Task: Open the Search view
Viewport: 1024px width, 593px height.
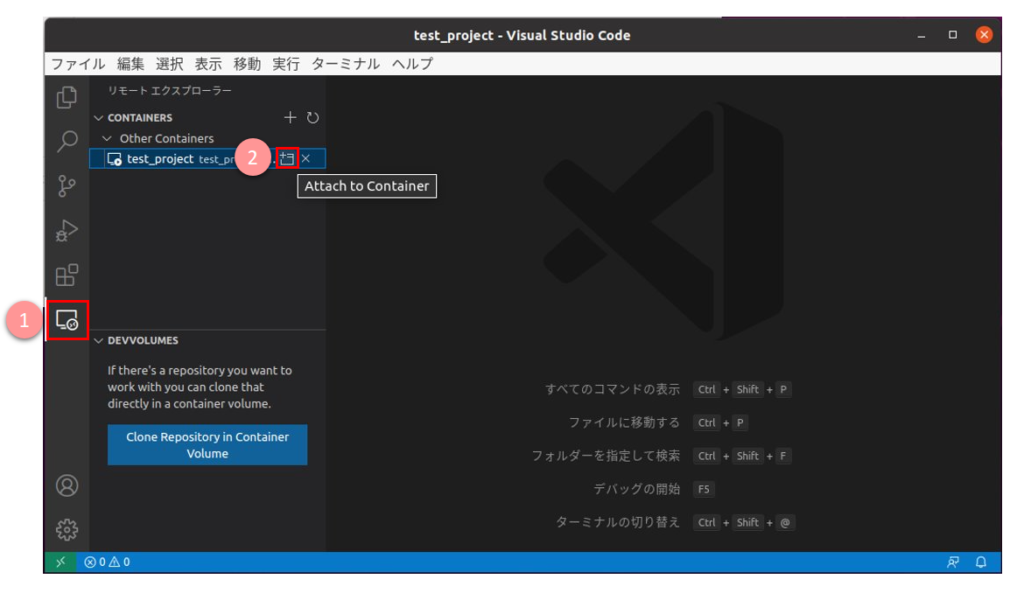Action: 66,142
